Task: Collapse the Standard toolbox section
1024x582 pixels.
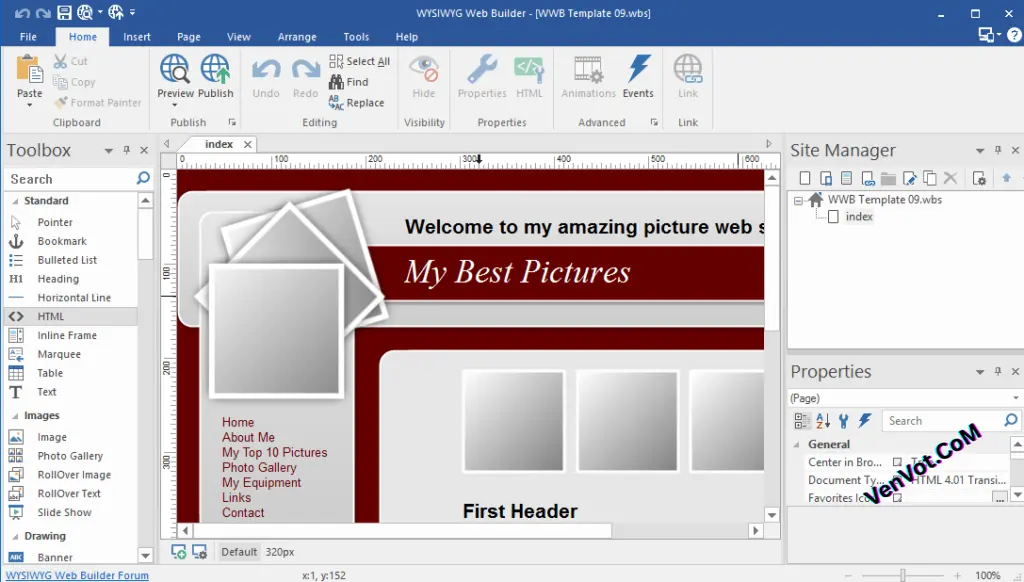Action: [15, 201]
